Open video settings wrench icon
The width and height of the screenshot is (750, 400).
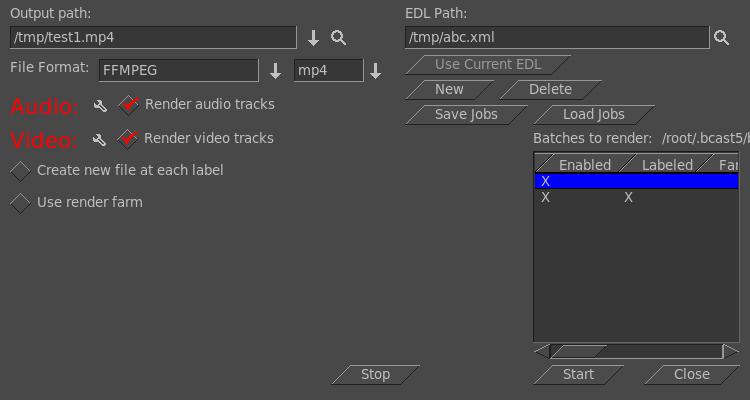pyautogui.click(x=100, y=140)
